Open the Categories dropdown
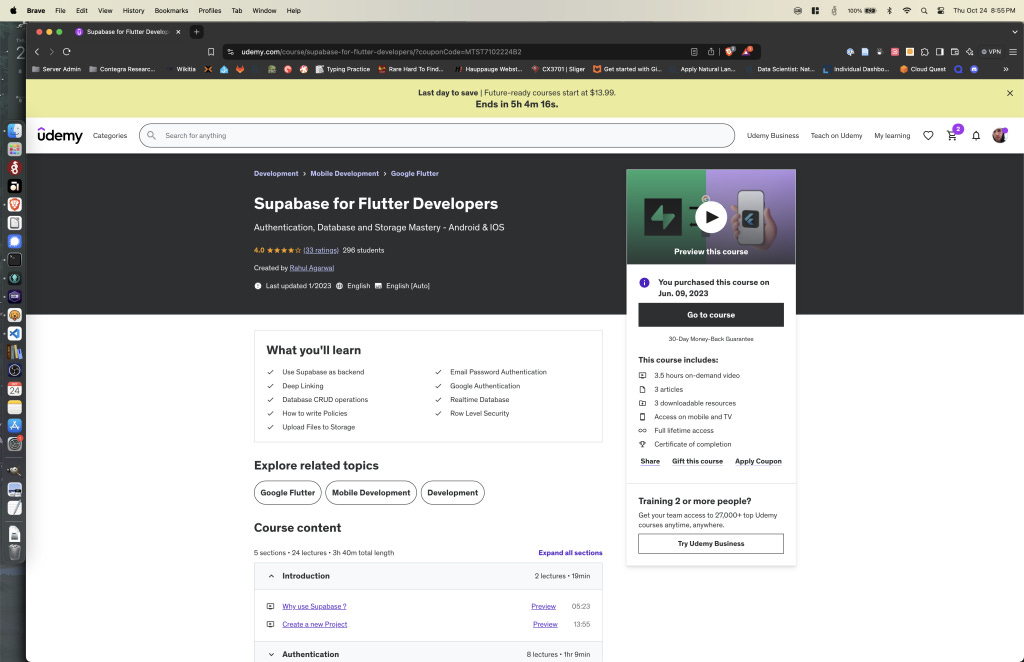Viewport: 1024px width, 662px height. [110, 136]
